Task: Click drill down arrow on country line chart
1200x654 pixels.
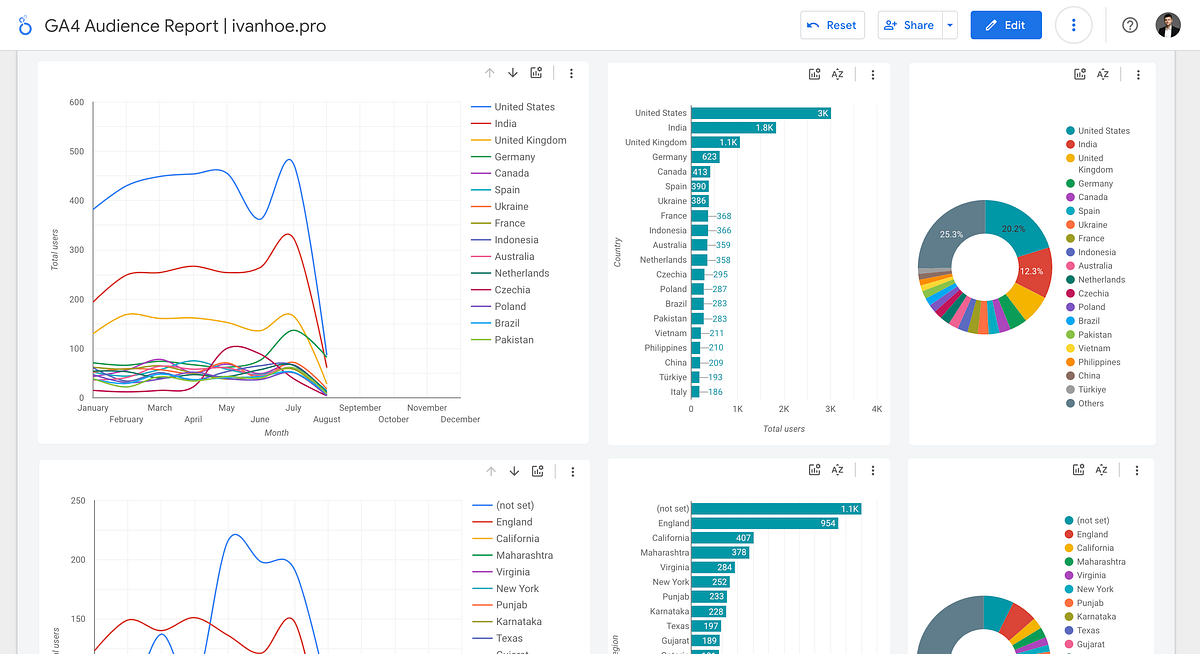Action: pyautogui.click(x=513, y=73)
